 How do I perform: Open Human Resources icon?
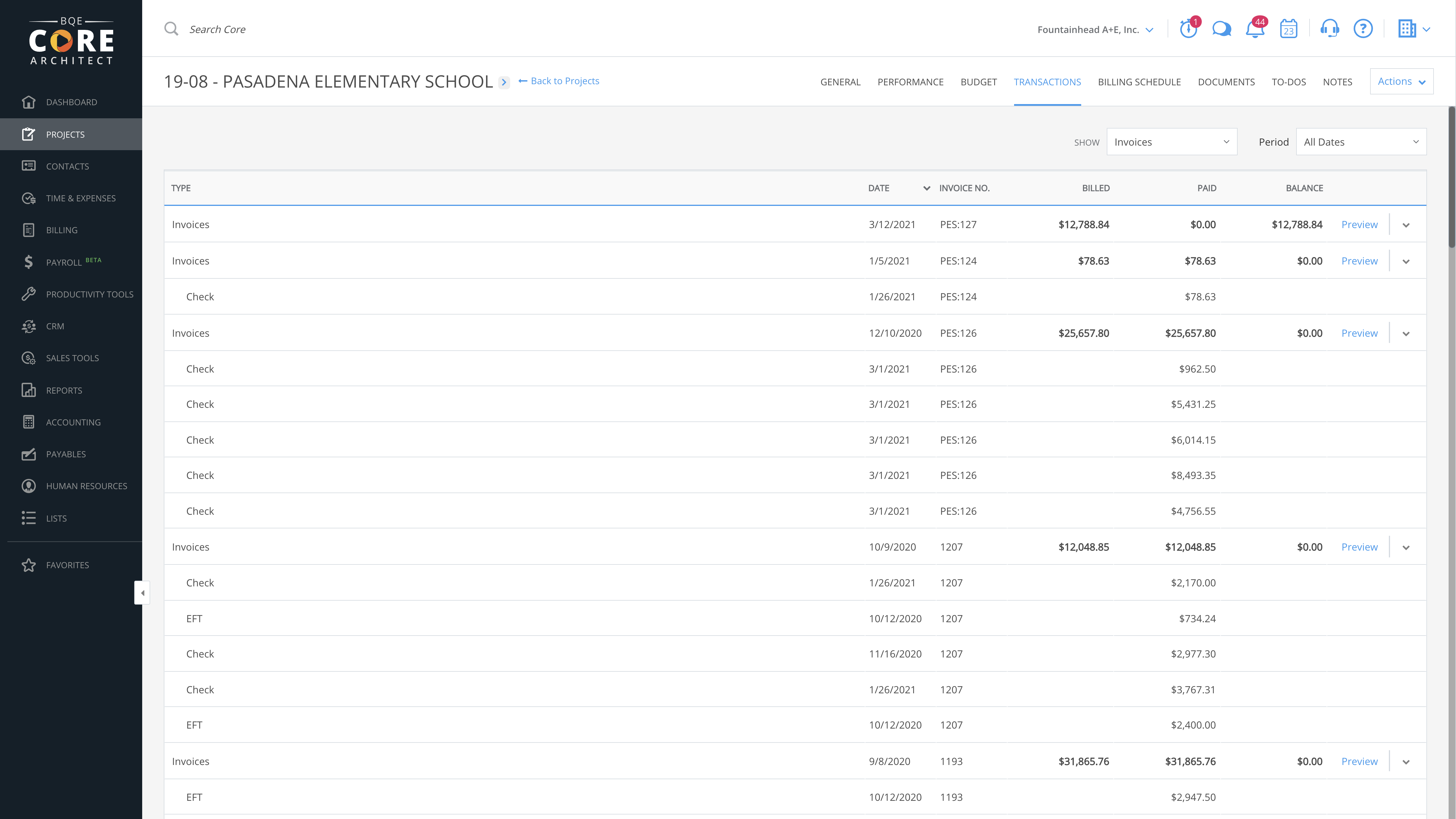pos(29,486)
